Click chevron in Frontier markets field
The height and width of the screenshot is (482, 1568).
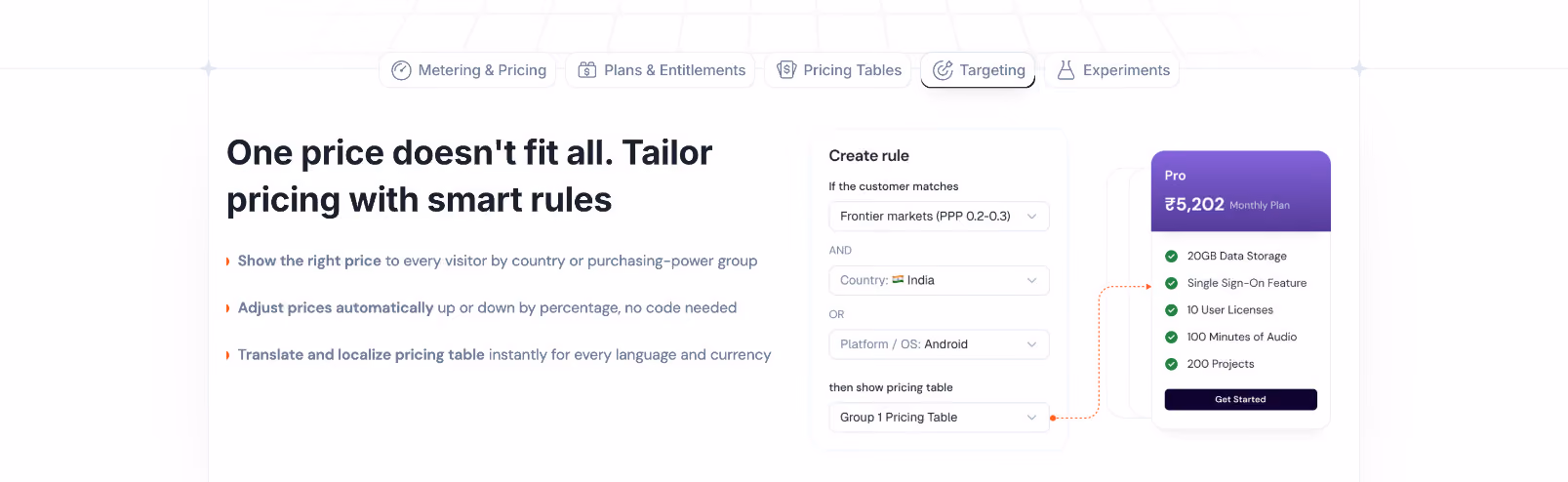1031,217
